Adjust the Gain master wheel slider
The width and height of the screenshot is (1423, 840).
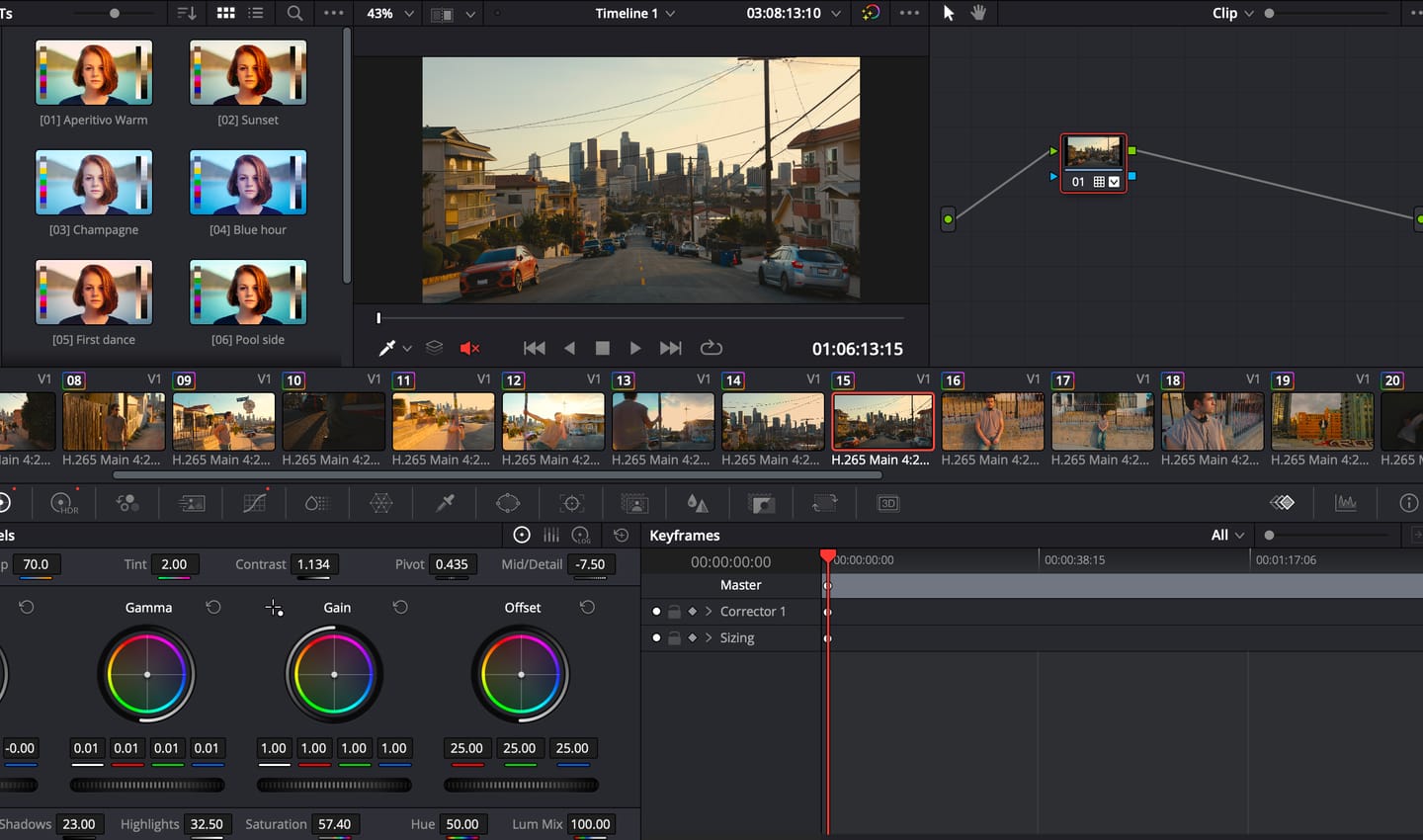click(334, 785)
